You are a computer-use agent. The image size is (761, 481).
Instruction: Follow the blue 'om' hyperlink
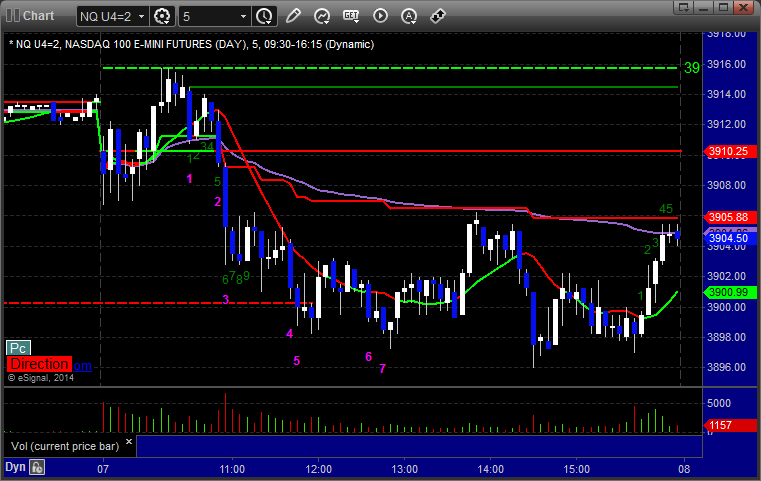tap(82, 365)
